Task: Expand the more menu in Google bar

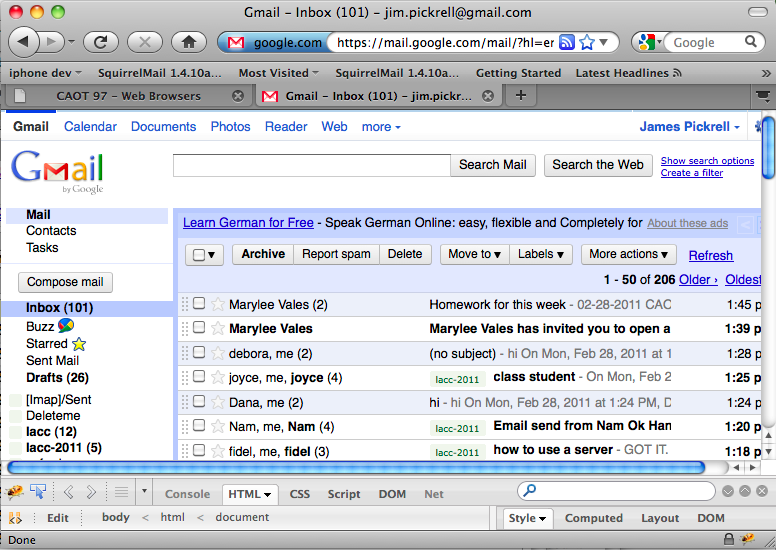Action: click(381, 127)
